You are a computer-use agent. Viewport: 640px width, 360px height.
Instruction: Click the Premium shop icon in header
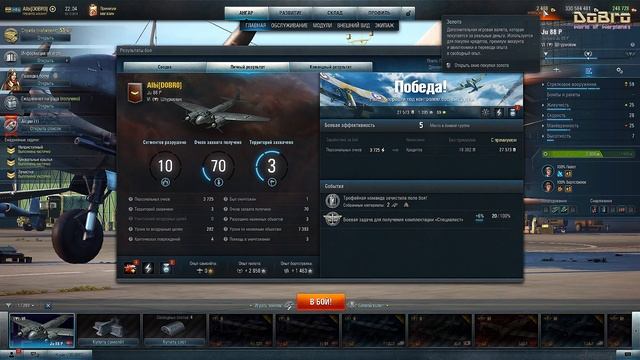pos(93,10)
